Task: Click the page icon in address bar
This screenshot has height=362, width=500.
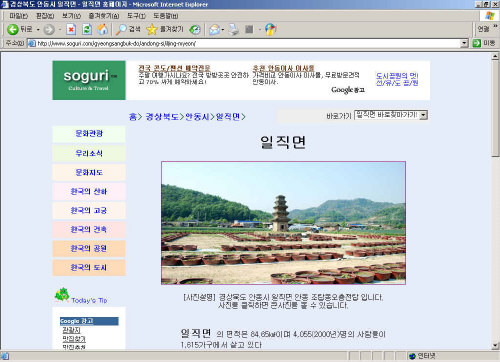Action: tap(32, 43)
